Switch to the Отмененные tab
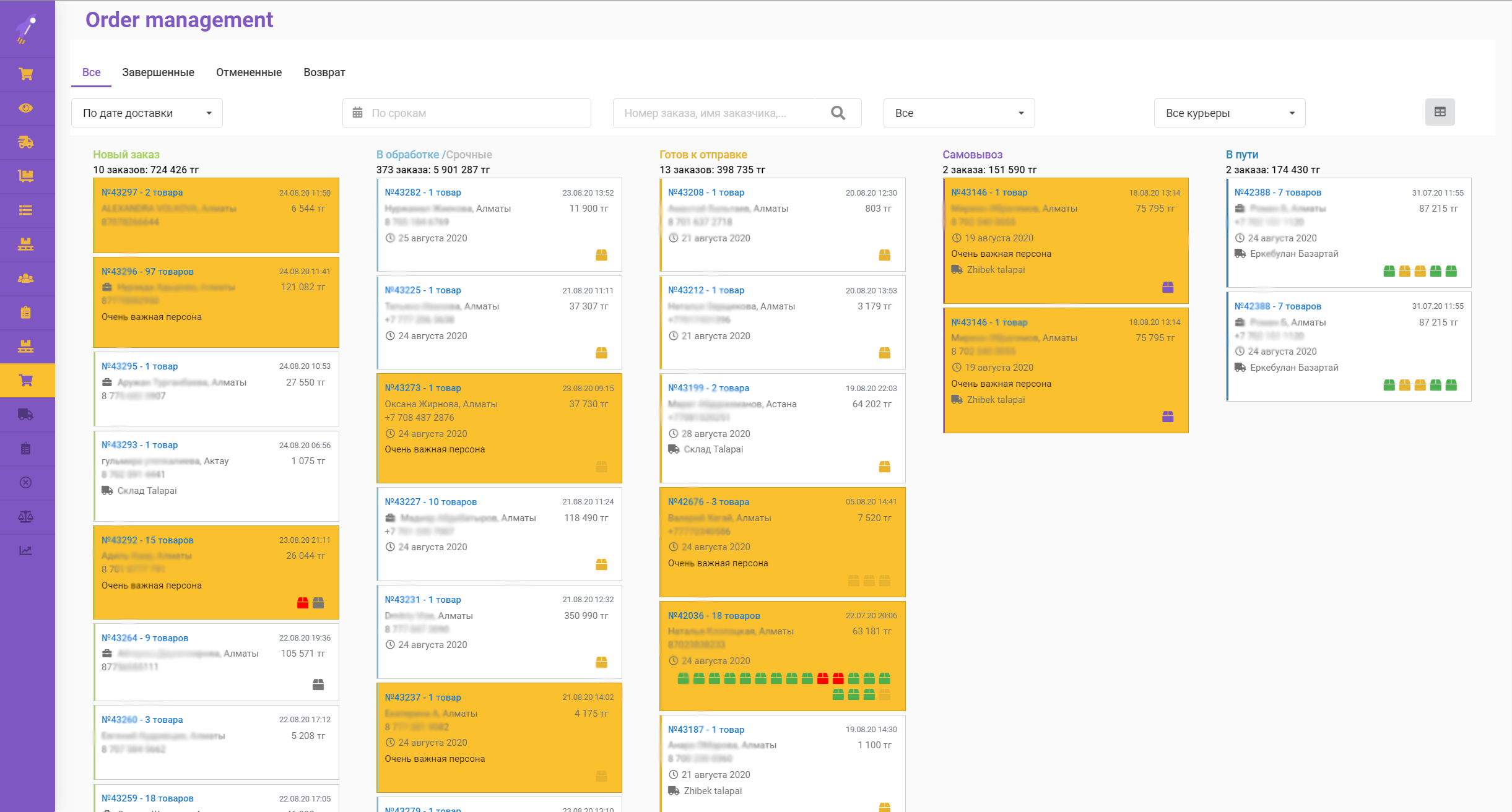Viewport: 1512px width, 812px height. click(249, 72)
